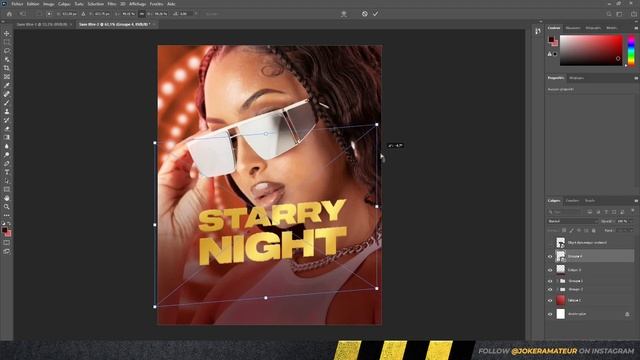Select the Blur tool
This screenshot has width=640, height=360.
coord(7,146)
